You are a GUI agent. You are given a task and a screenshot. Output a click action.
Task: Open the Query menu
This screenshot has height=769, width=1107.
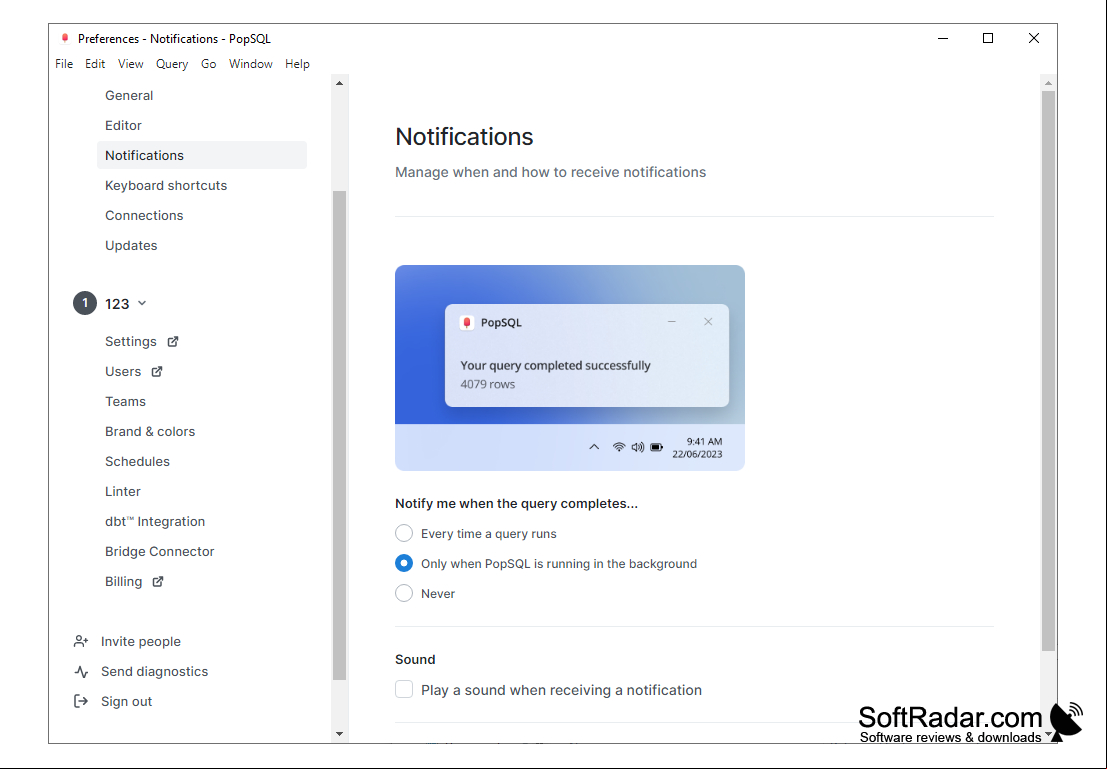(172, 64)
